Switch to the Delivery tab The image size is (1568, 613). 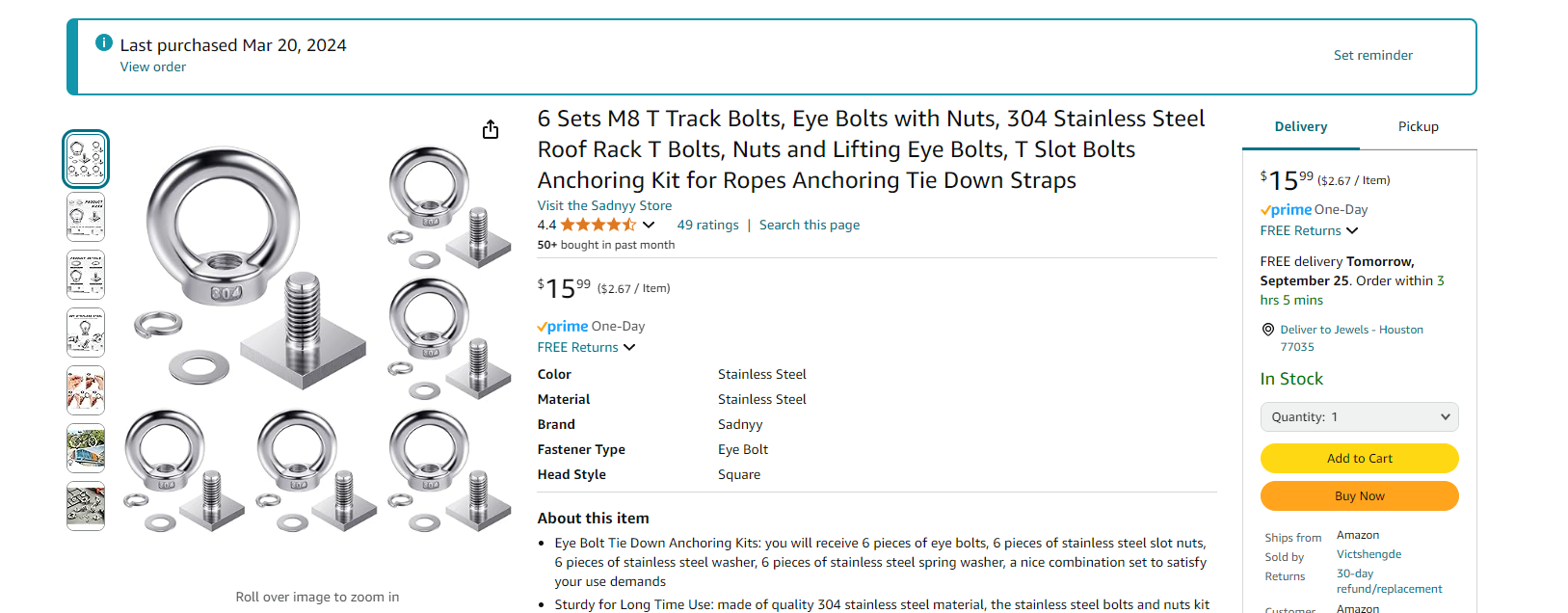(x=1301, y=127)
